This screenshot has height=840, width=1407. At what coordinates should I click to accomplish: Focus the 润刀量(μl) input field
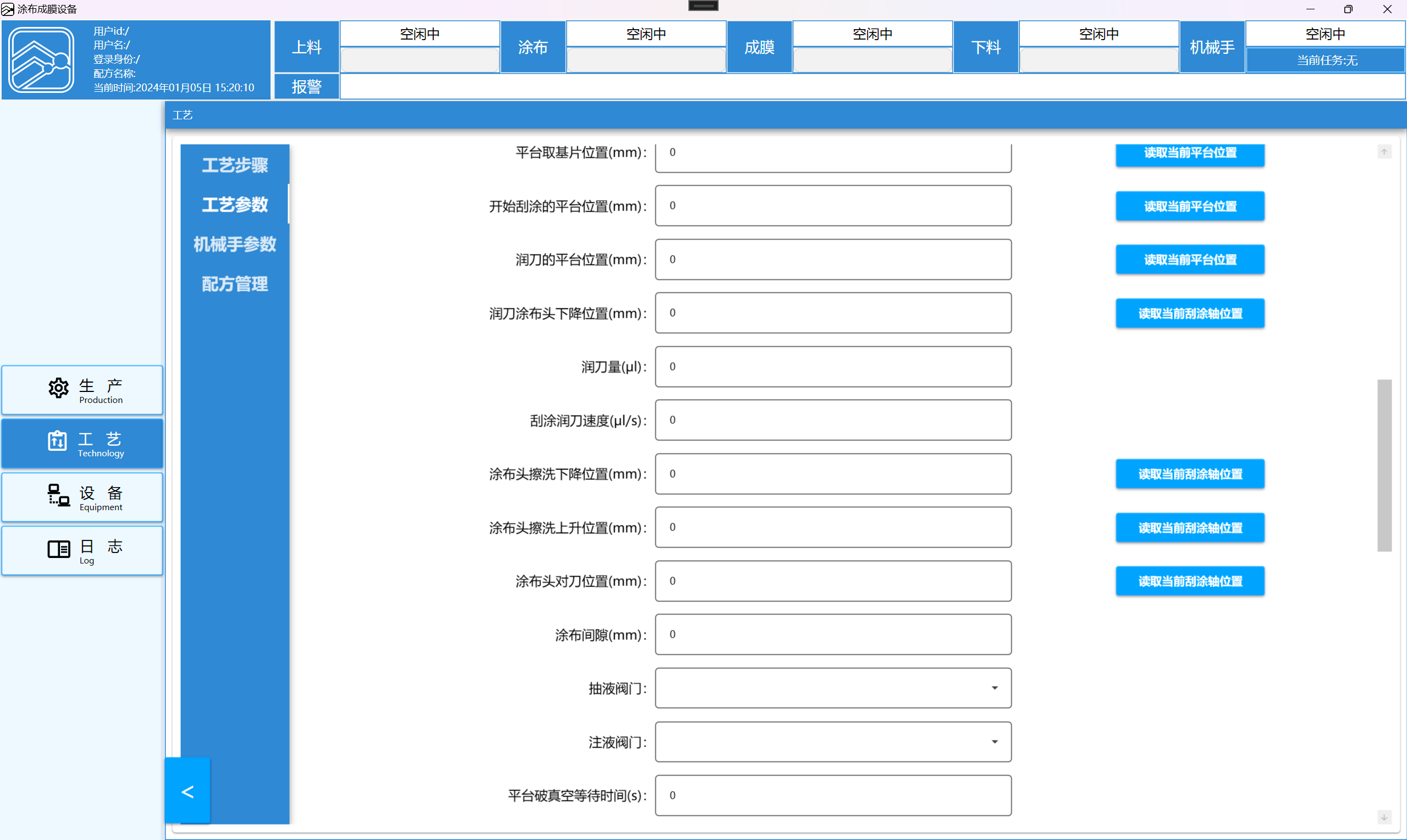coord(833,366)
